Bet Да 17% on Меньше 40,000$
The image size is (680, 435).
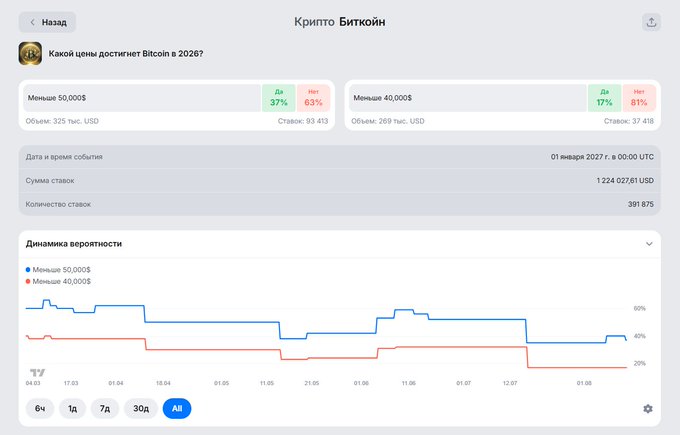coord(604,98)
